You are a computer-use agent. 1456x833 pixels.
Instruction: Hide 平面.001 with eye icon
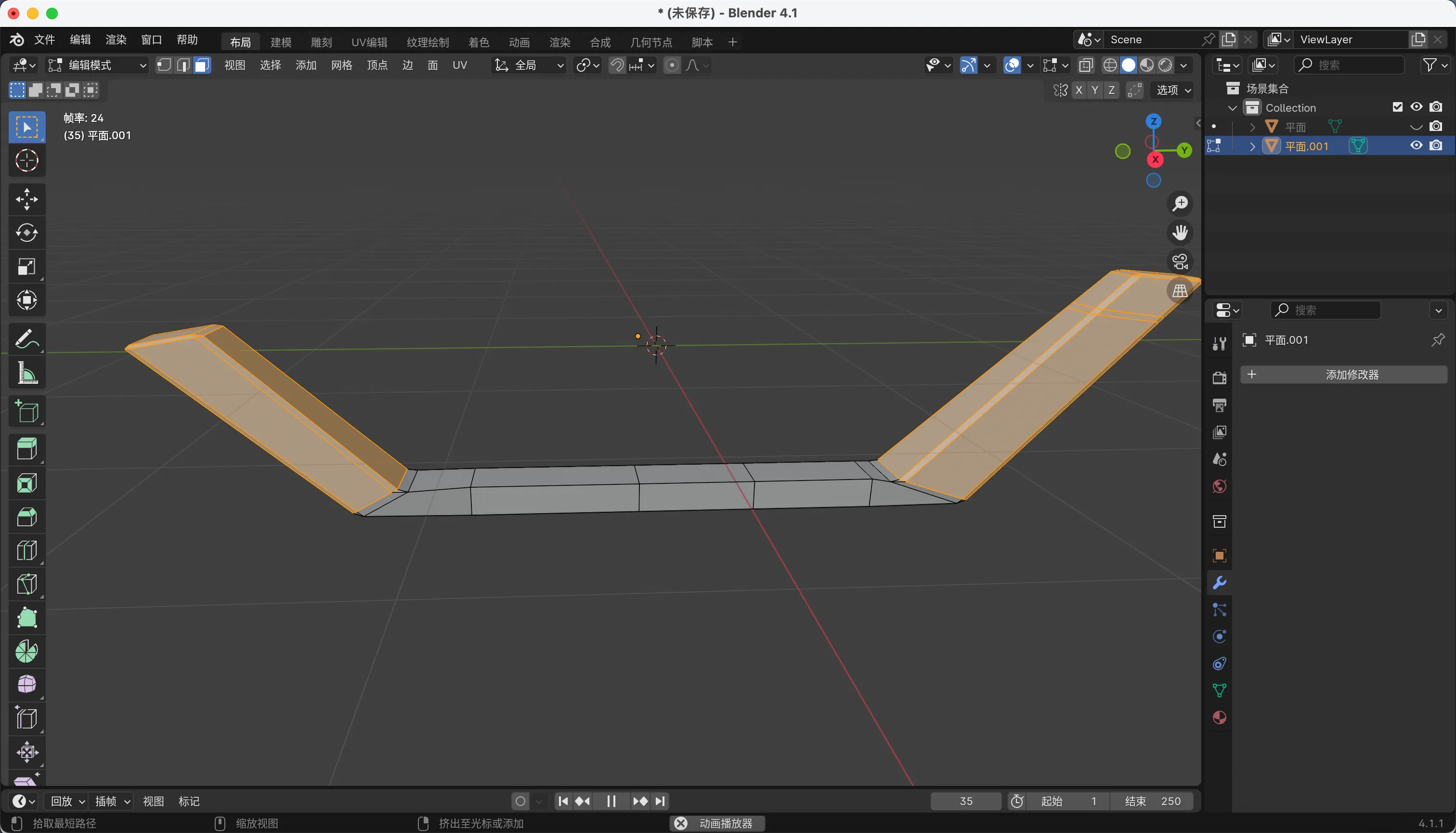tap(1416, 145)
